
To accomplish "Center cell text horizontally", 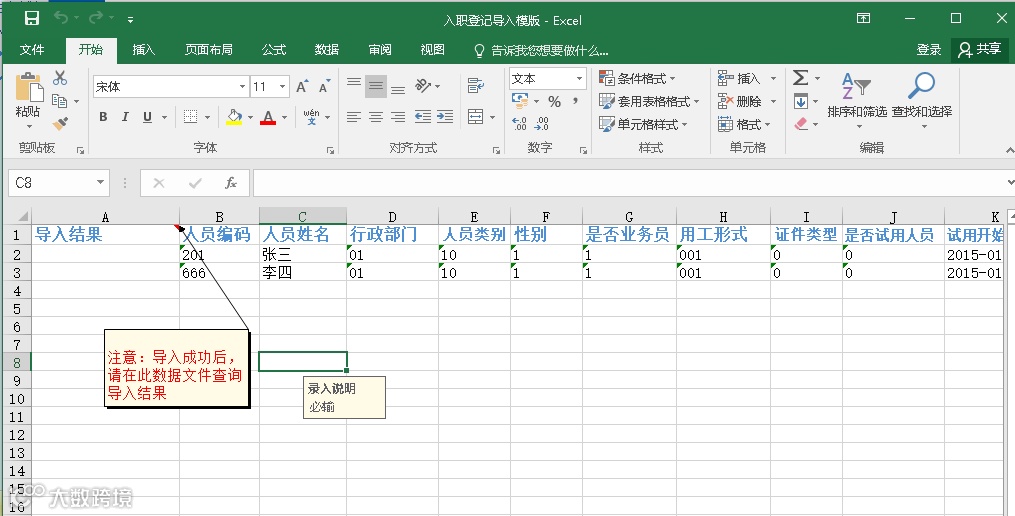I will pos(375,117).
